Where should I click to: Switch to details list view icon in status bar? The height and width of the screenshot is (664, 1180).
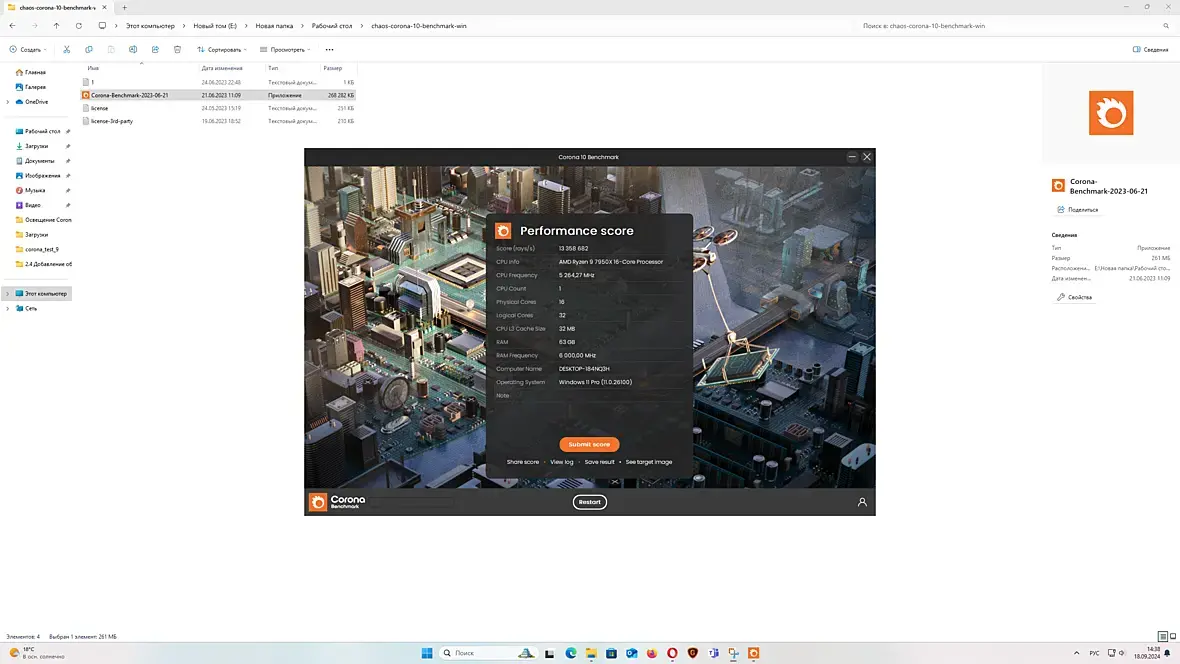(x=1162, y=636)
